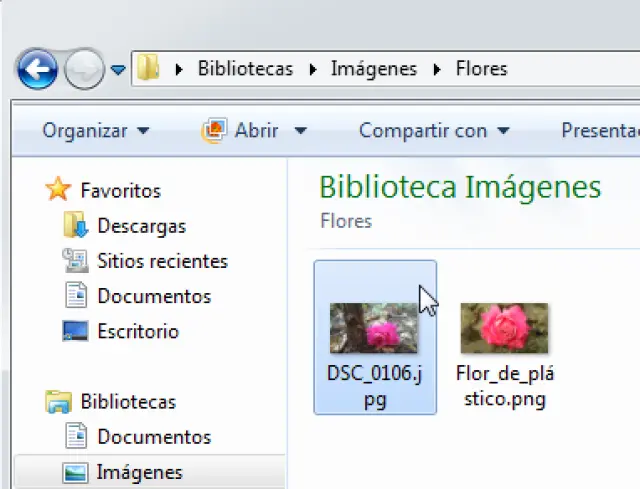This screenshot has width=640, height=489.
Task: Select the Flor_de_plástico.png thumbnail
Action: pos(504,328)
